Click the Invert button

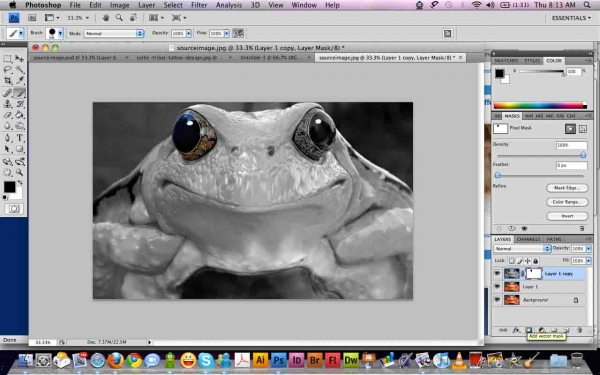click(567, 216)
